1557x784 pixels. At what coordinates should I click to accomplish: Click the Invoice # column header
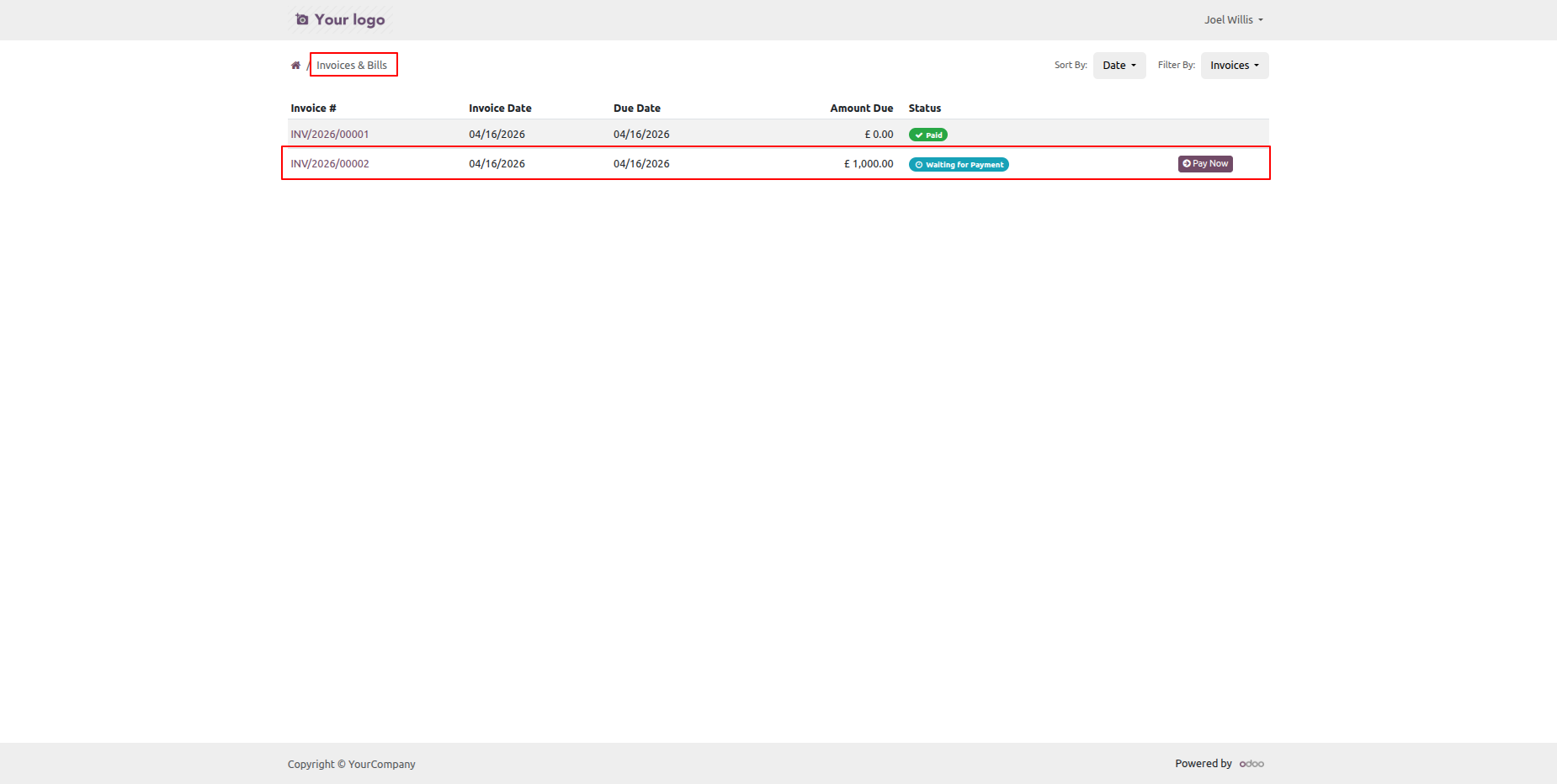[313, 109]
